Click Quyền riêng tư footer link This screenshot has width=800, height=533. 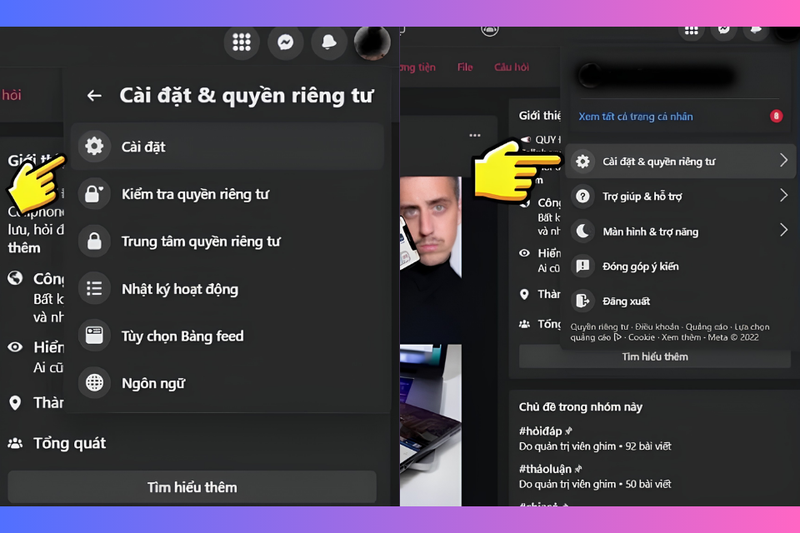pyautogui.click(x=599, y=326)
